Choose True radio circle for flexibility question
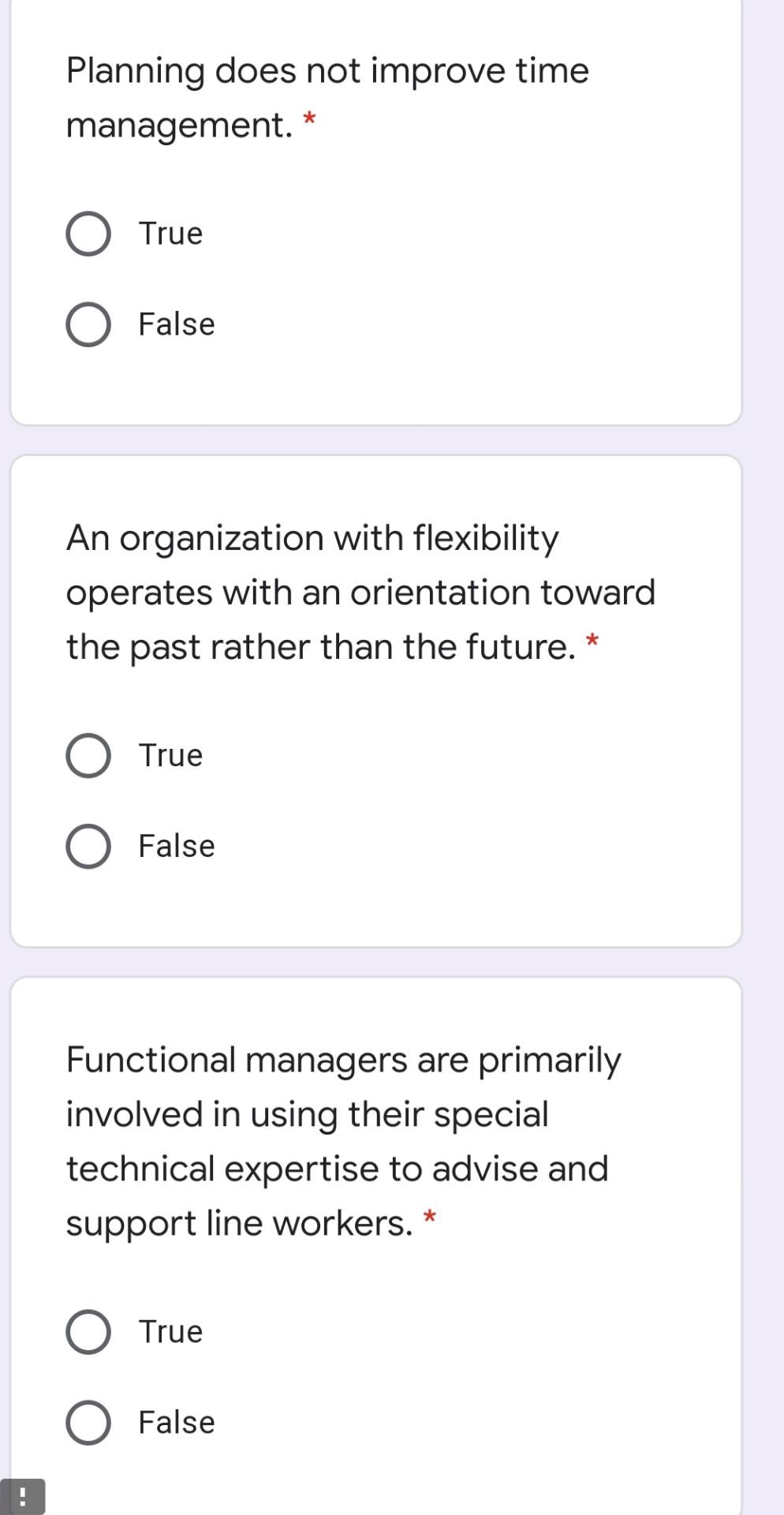 [x=88, y=756]
